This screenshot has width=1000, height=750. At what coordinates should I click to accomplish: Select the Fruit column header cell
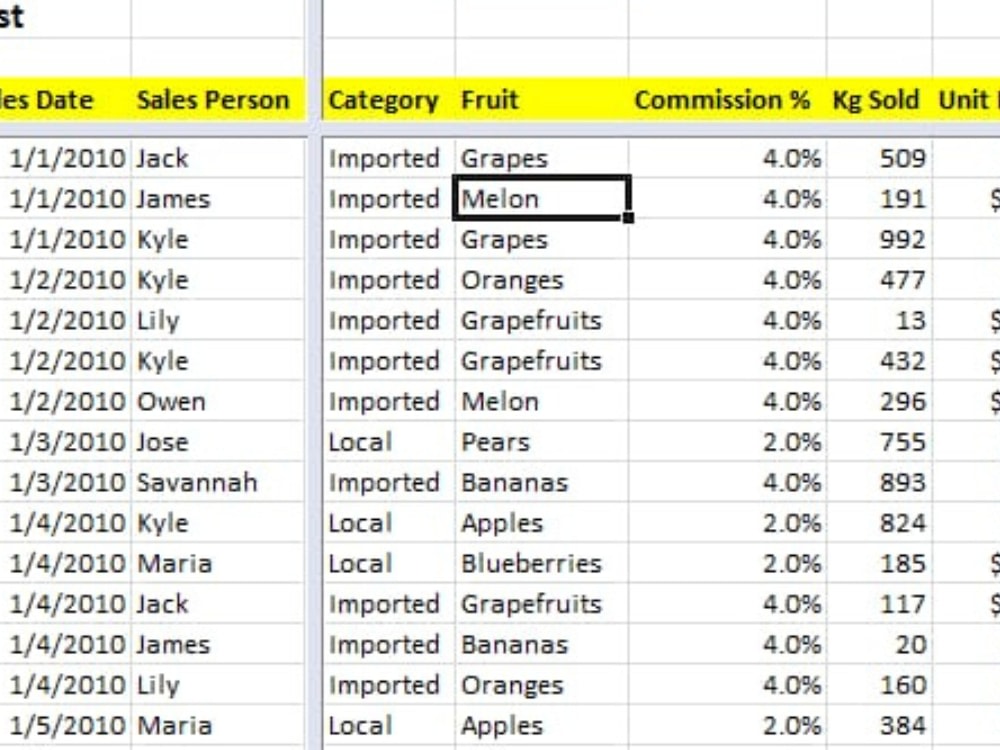[542, 99]
